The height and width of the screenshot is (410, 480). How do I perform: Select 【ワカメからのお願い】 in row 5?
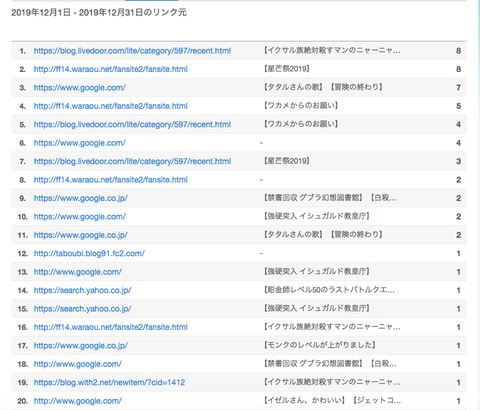pyautogui.click(x=301, y=124)
